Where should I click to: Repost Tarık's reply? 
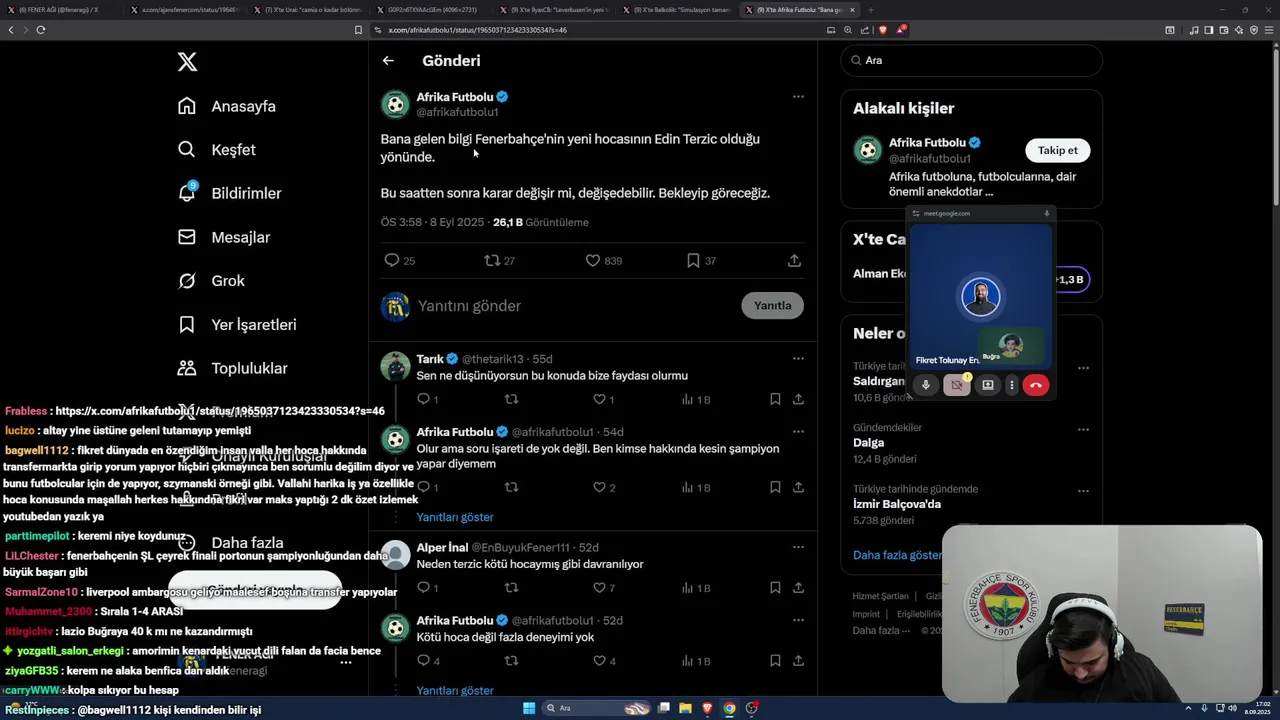(511, 399)
